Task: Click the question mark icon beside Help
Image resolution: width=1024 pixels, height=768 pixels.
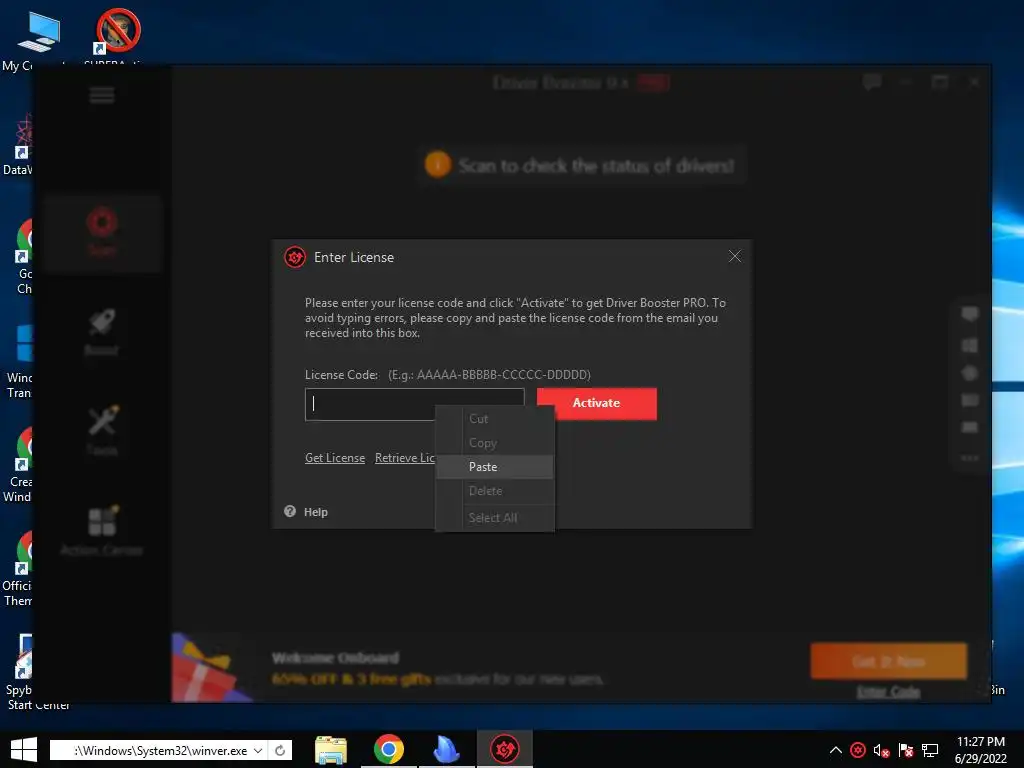Action: pos(290,511)
